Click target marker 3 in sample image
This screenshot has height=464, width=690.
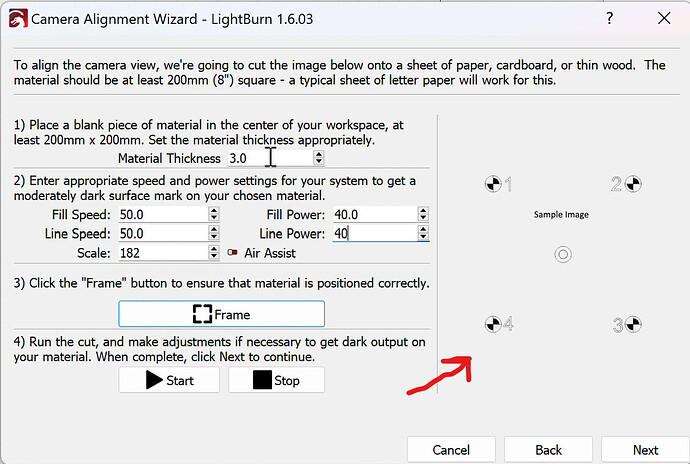point(633,324)
